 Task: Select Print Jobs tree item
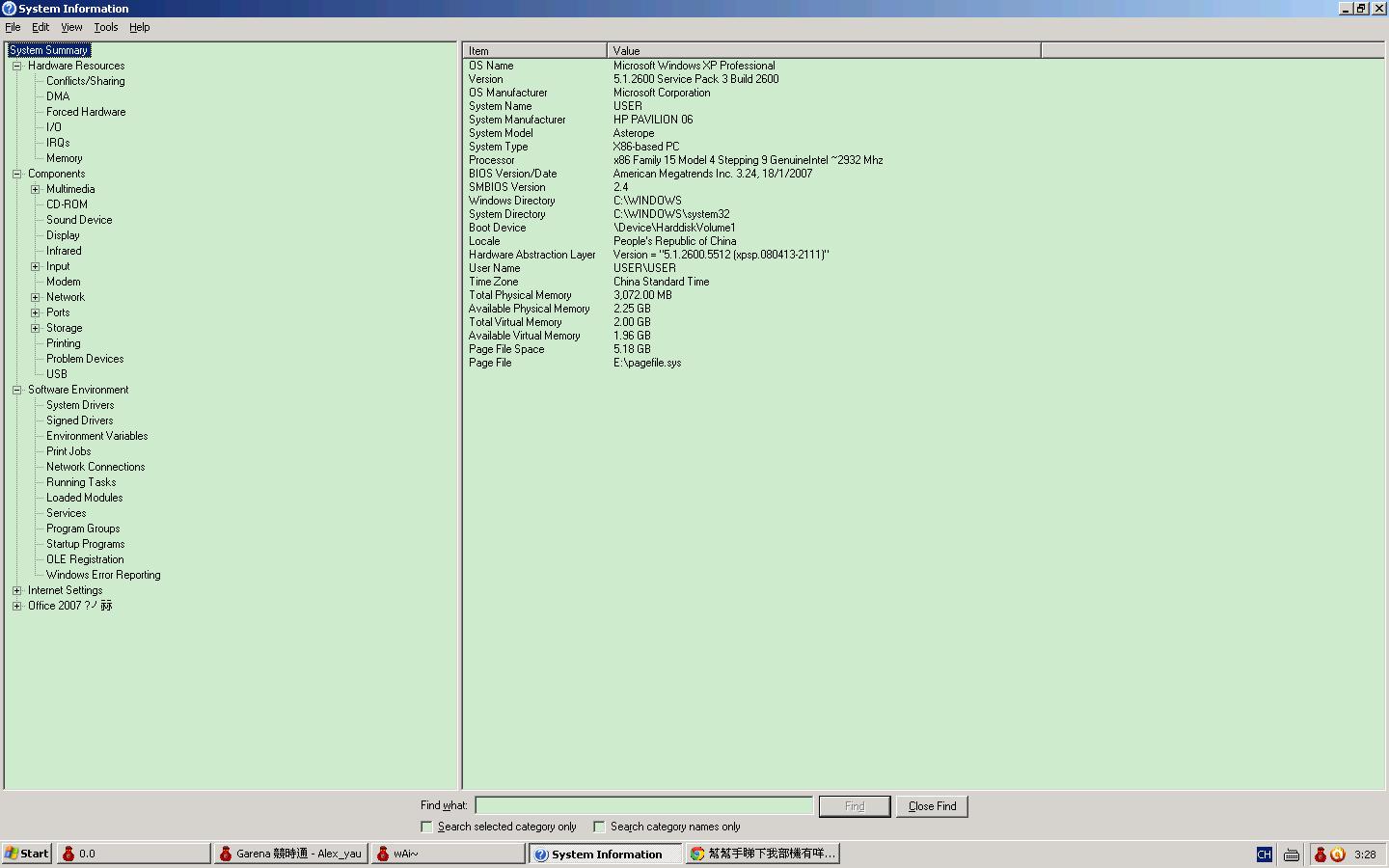click(x=68, y=451)
